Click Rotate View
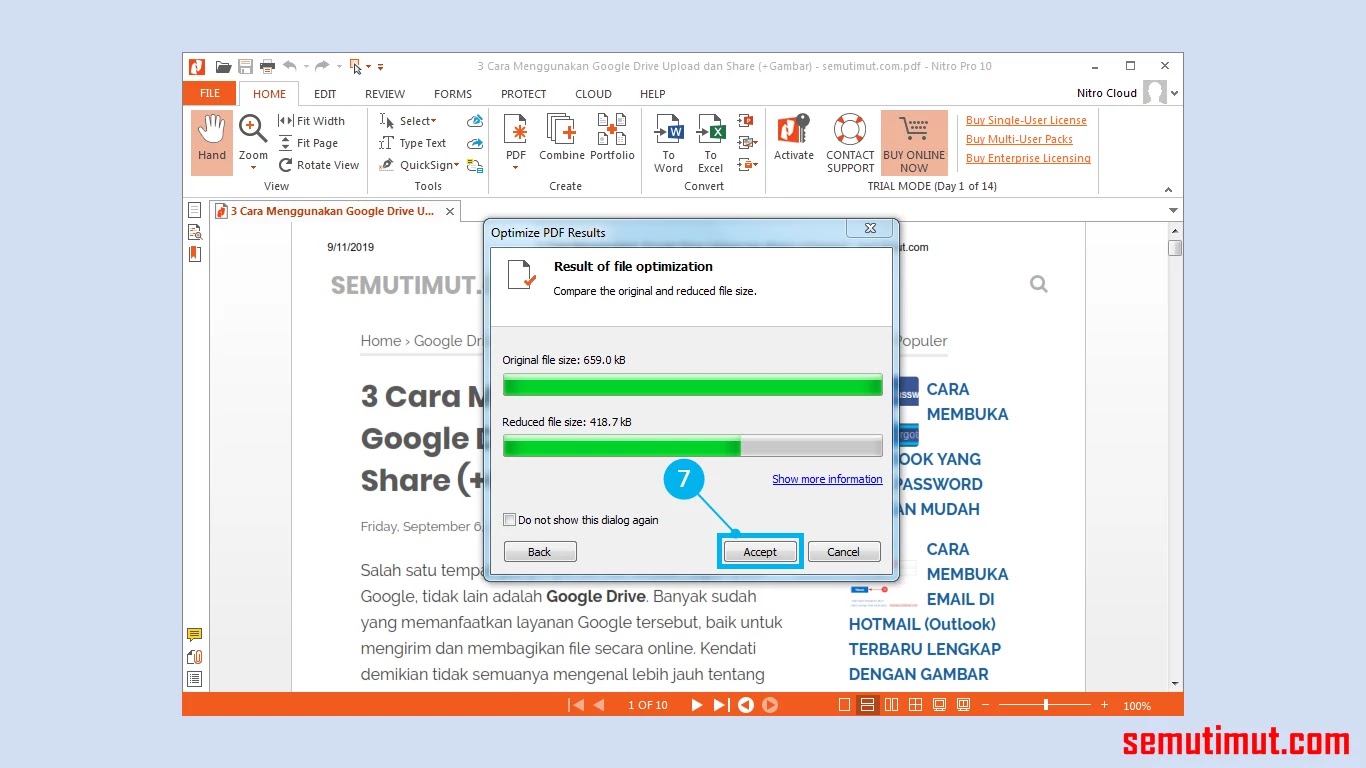The height and width of the screenshot is (768, 1366). pyautogui.click(x=318, y=165)
